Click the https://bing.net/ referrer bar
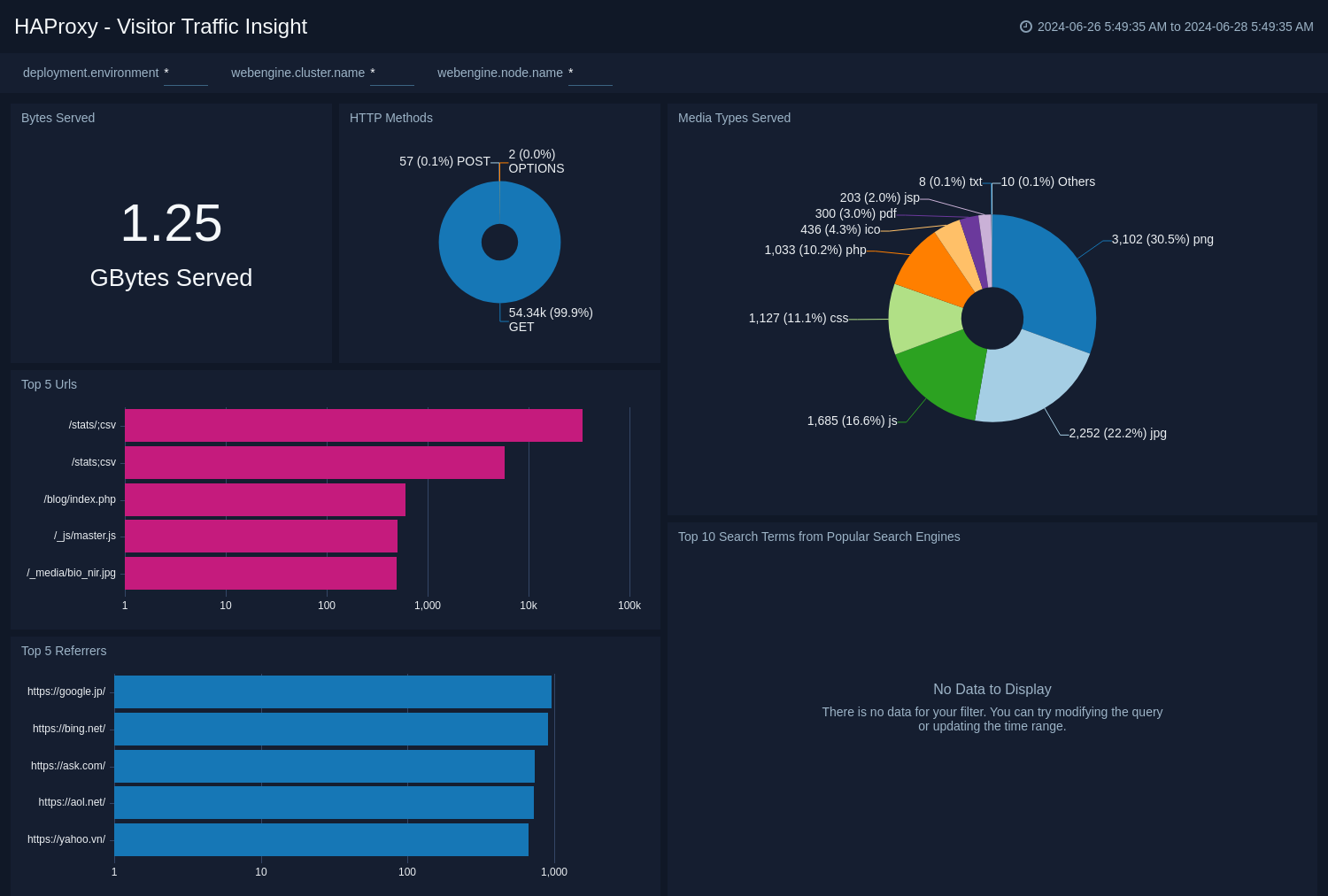 [331, 729]
